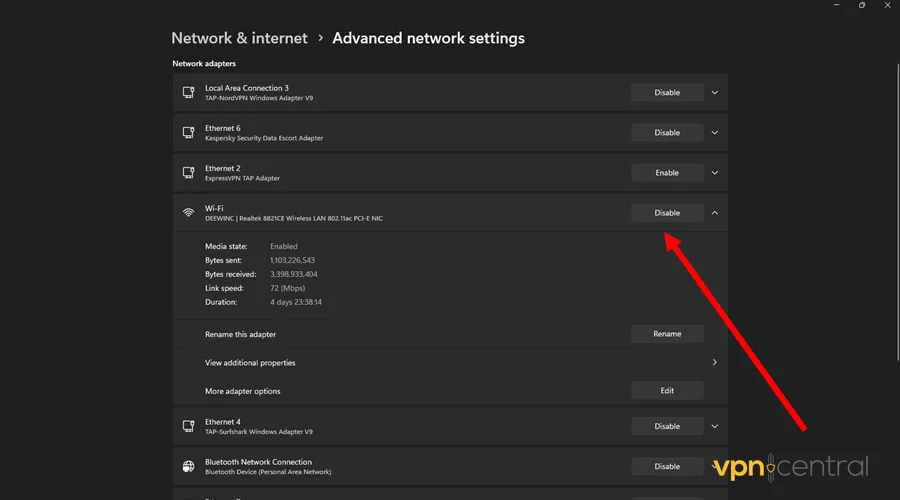Click the Bluetooth Network Connection globe icon
Image resolution: width=900 pixels, height=500 pixels.
coord(188,466)
